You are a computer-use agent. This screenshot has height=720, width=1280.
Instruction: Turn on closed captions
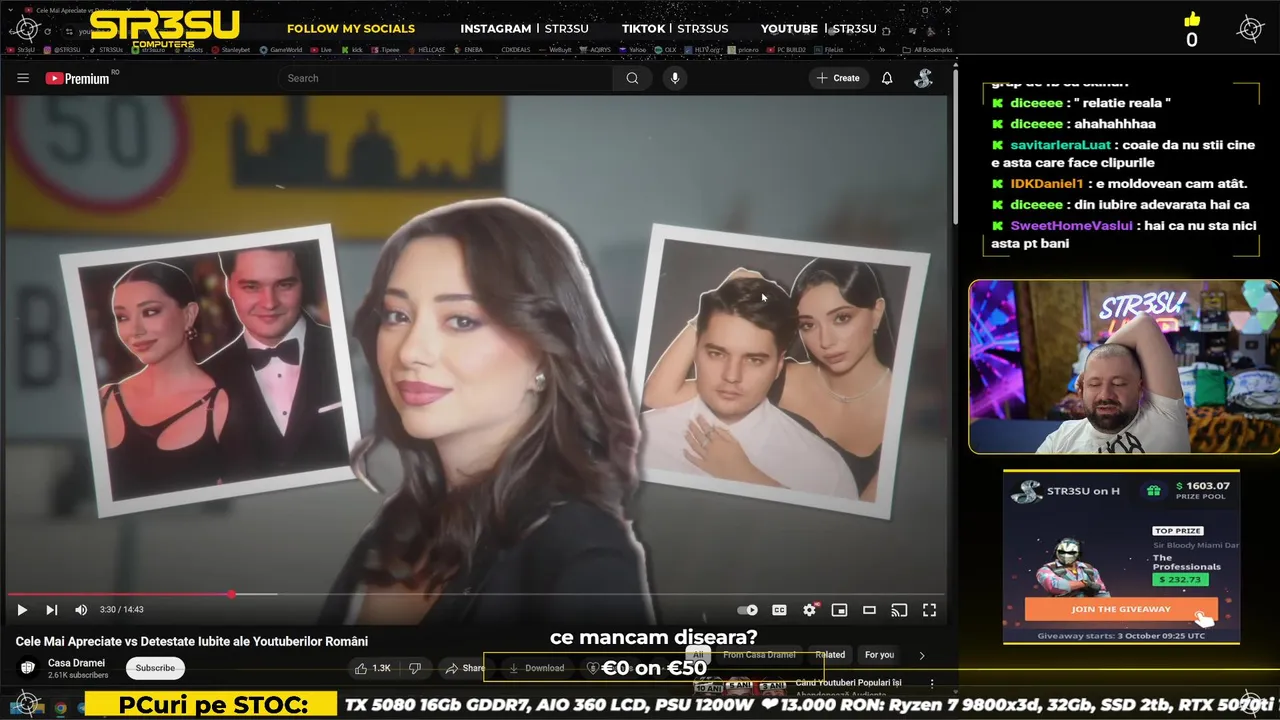779,610
